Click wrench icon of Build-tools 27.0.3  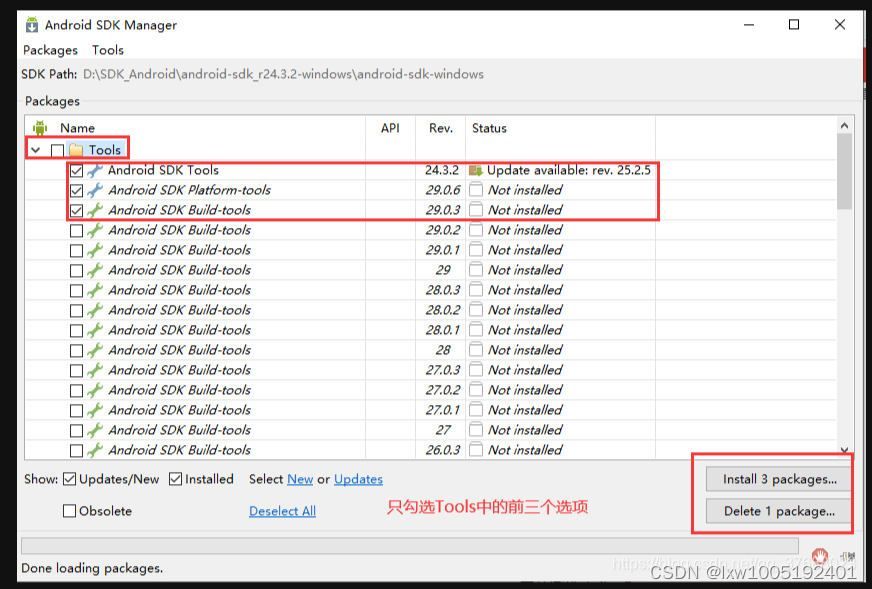(x=95, y=370)
